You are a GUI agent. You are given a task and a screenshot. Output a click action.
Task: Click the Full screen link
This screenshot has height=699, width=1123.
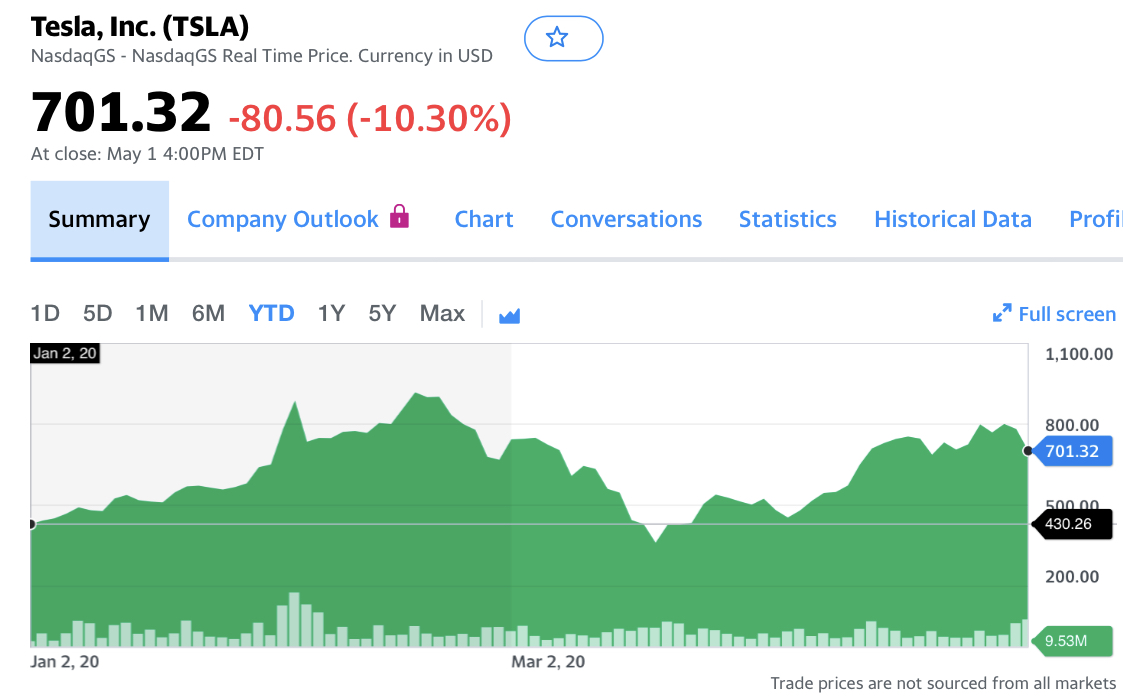(1066, 314)
